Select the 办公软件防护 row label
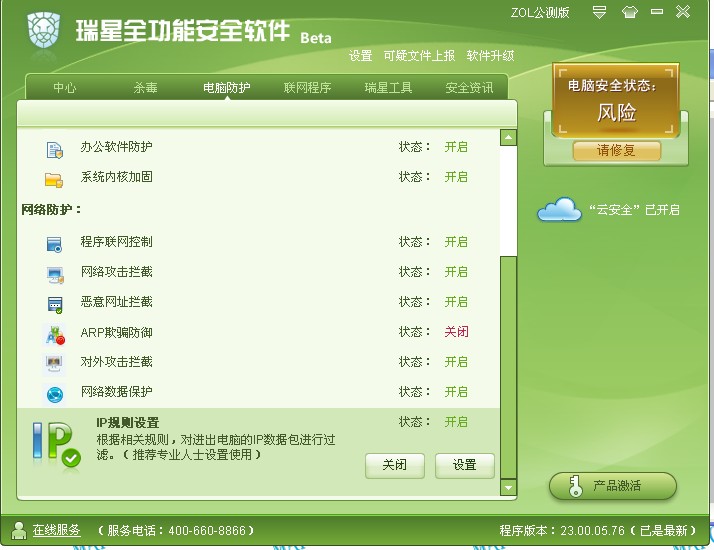Viewport: 714px width, 550px height. point(117,147)
